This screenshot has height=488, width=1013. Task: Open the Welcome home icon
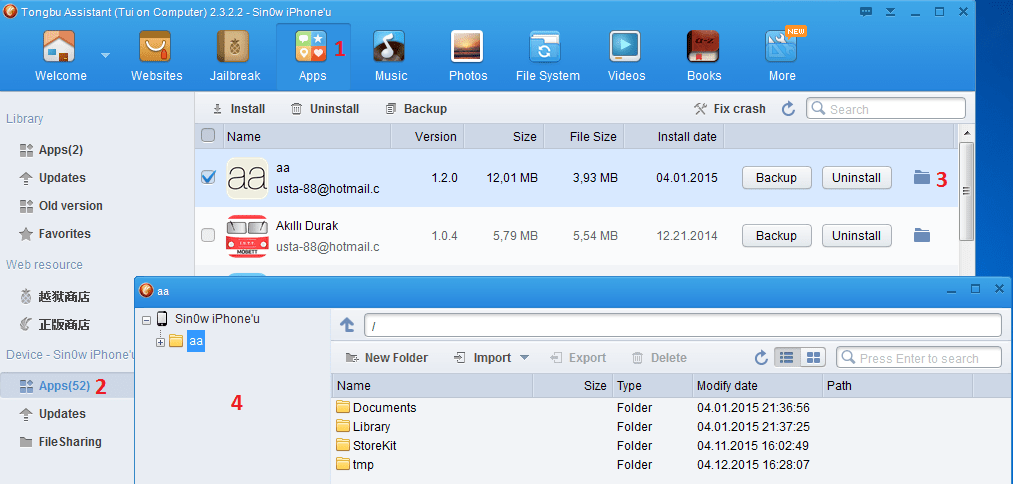[59, 47]
